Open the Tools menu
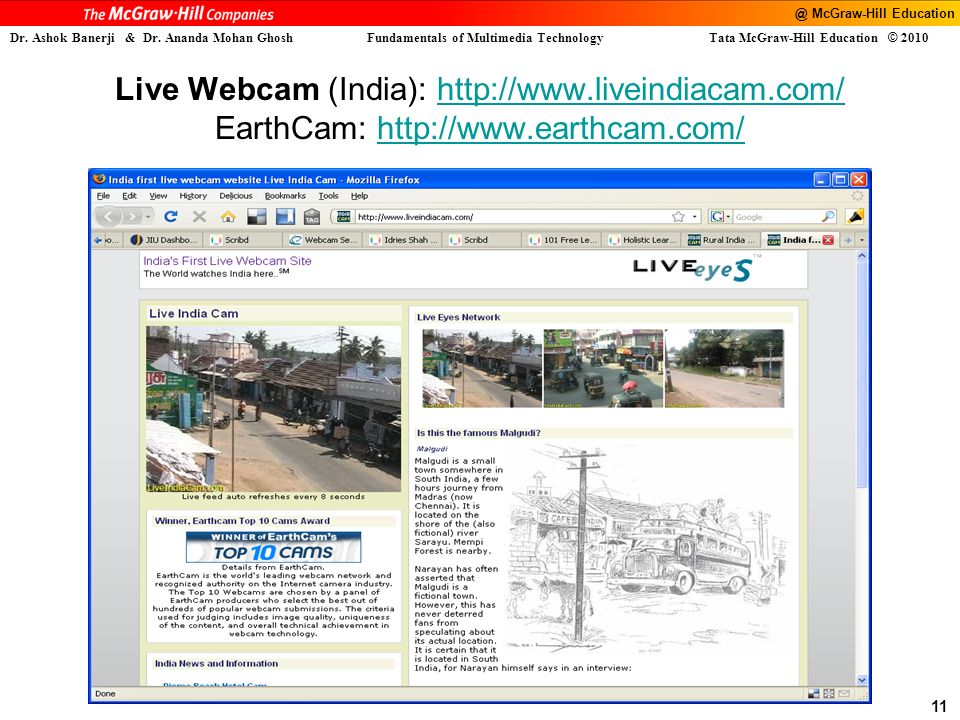The width and height of the screenshot is (960, 720). click(x=328, y=196)
